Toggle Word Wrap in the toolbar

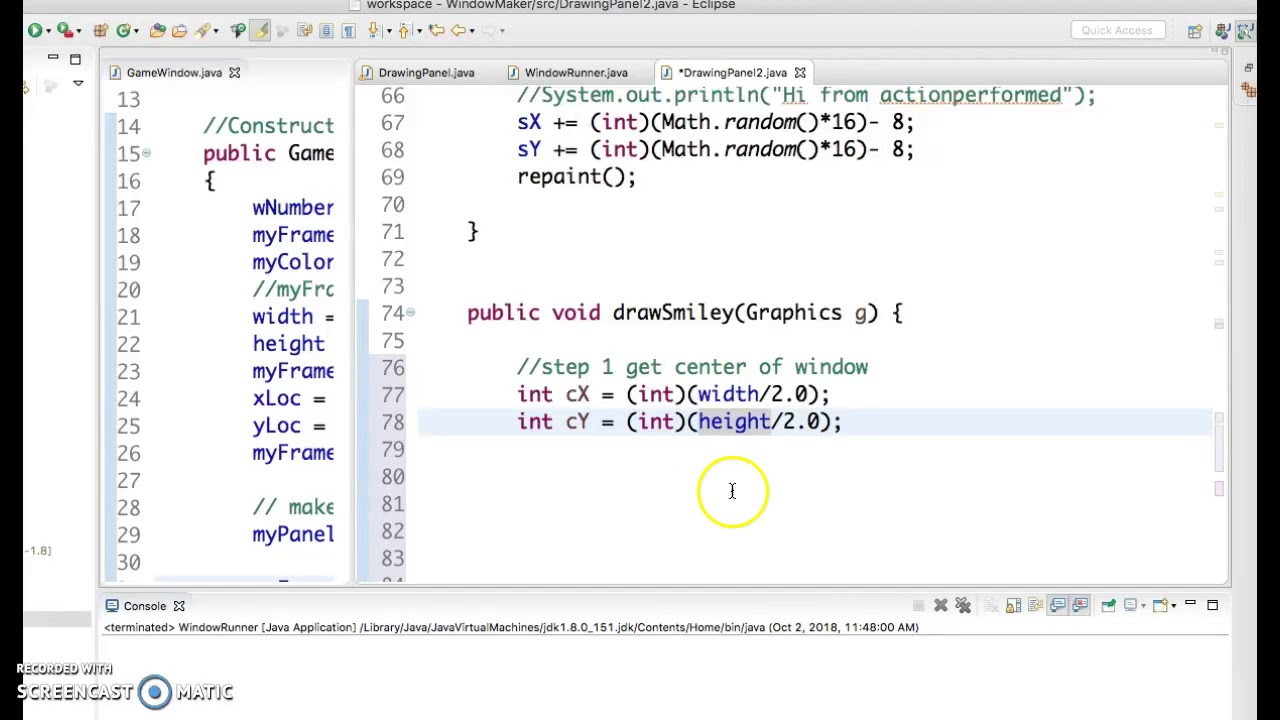(x=304, y=30)
